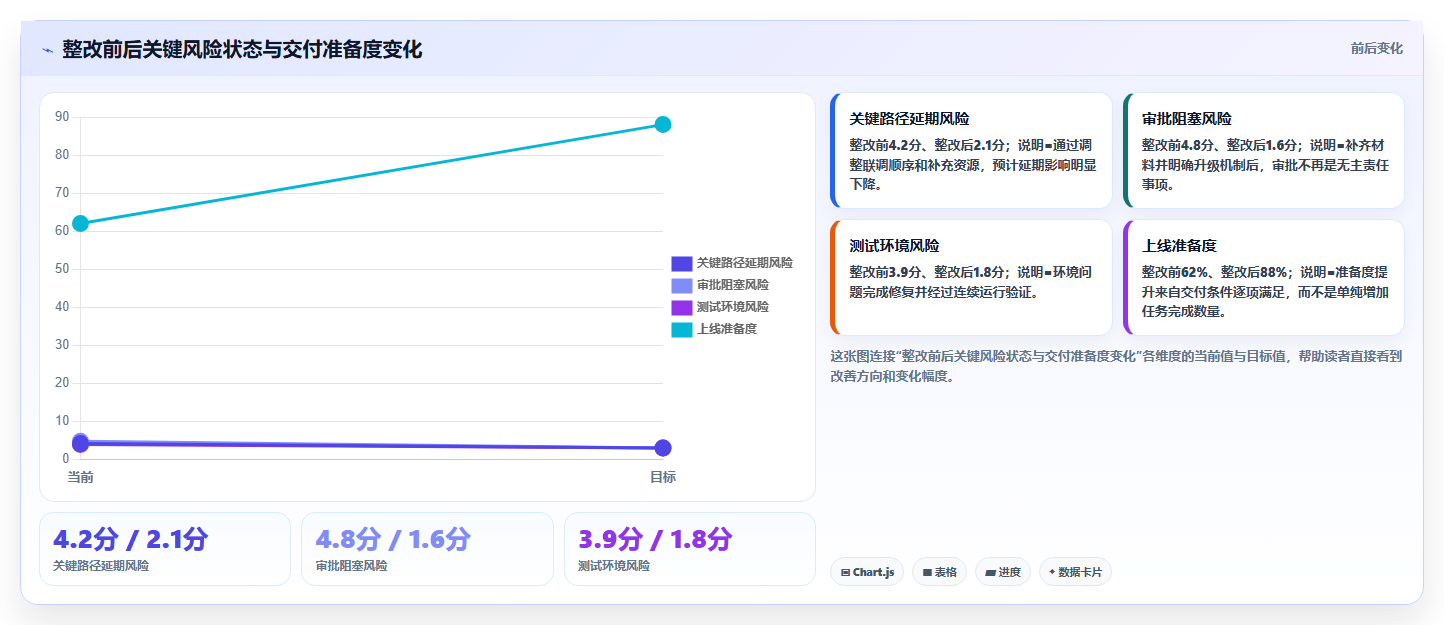Click 上线准备度 data point at 当前

point(80,223)
